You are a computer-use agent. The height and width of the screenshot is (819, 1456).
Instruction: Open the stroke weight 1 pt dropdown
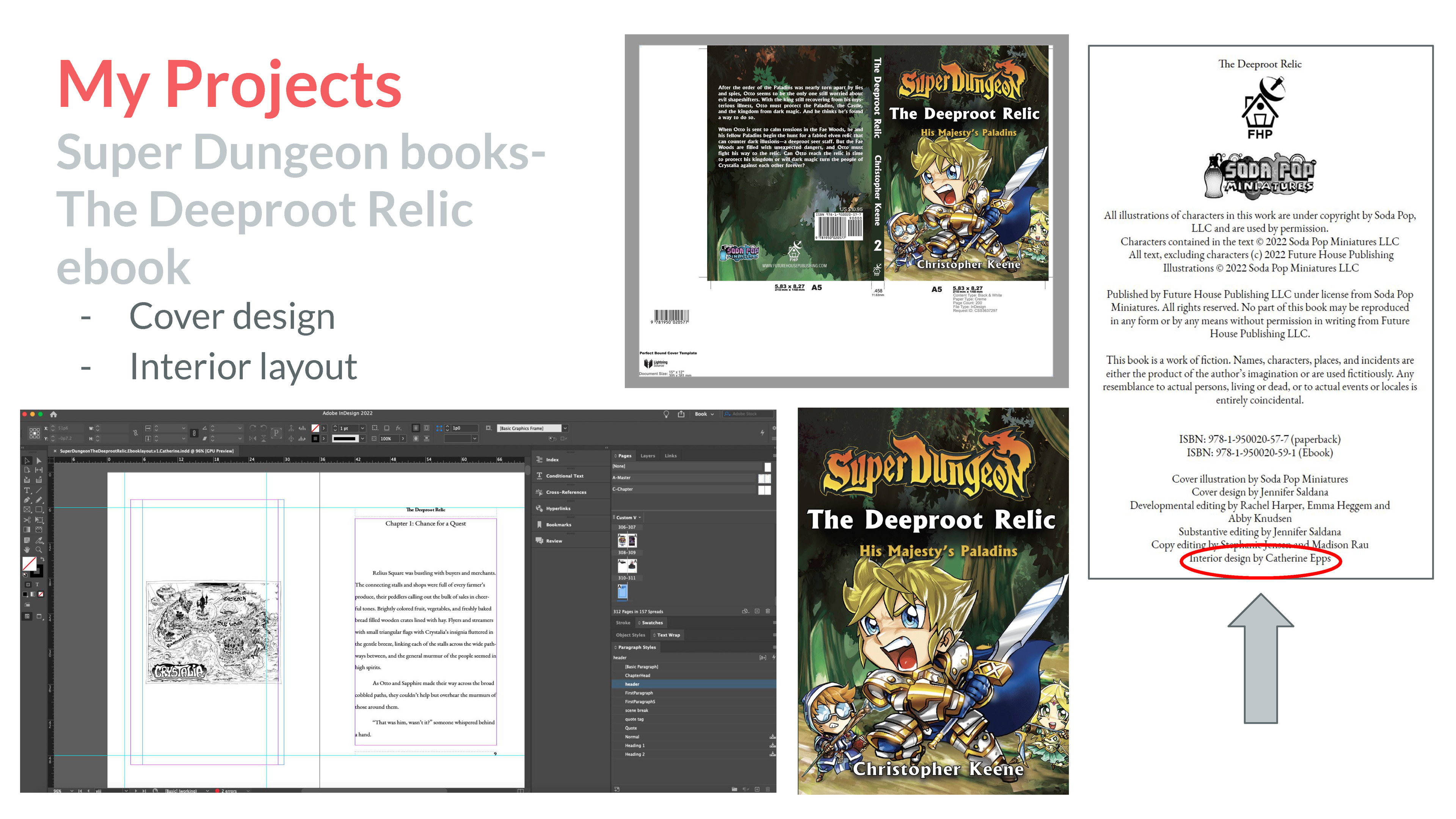coord(362,428)
